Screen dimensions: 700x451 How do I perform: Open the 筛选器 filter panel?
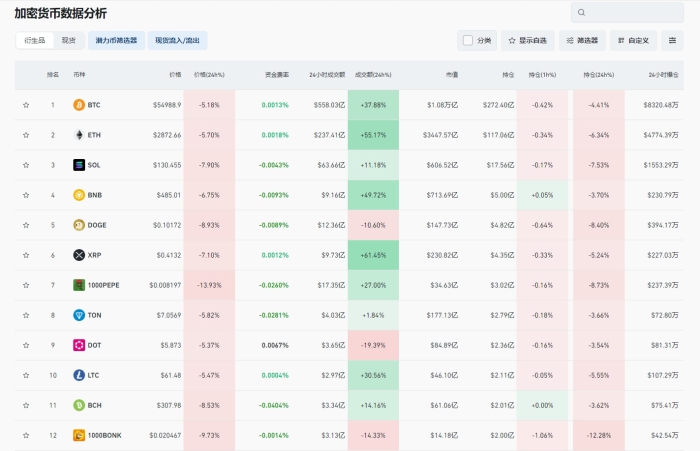tap(581, 41)
